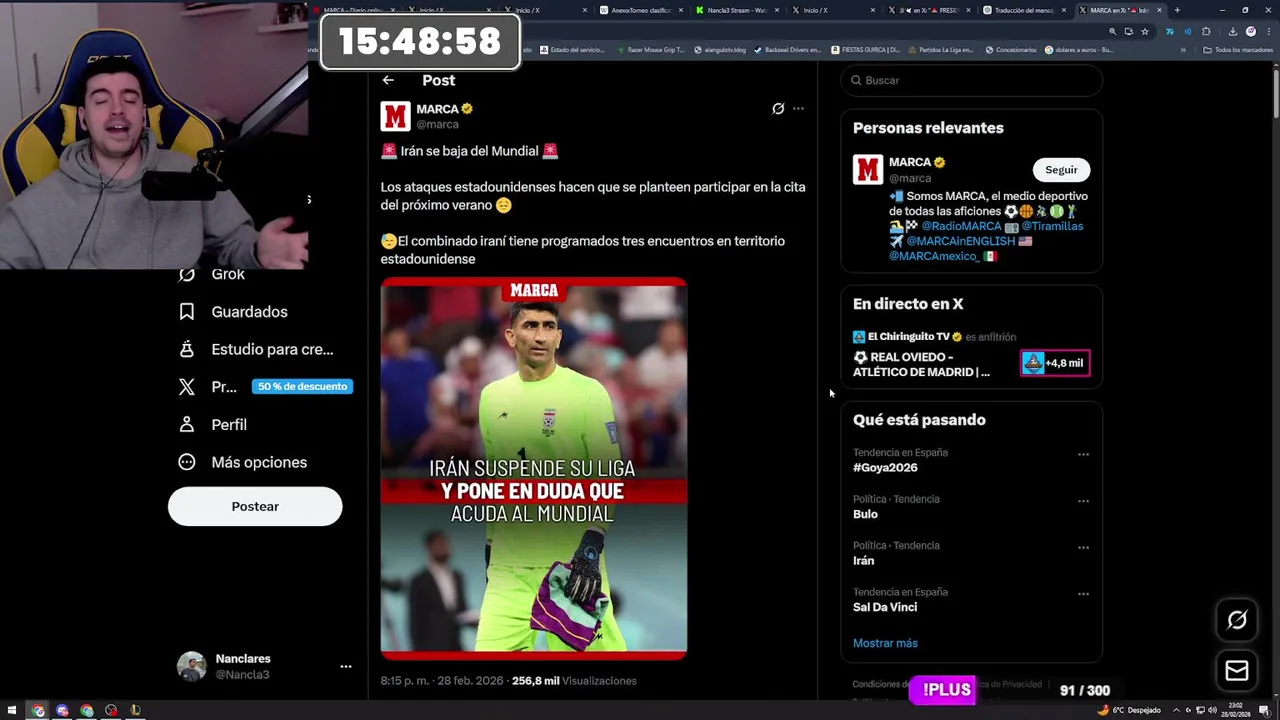Open options for the Irán trend

(x=1083, y=547)
